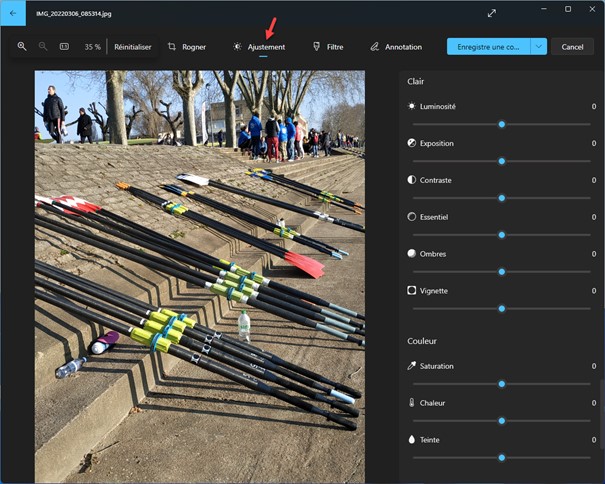Screen dimensions: 605x484
Task: Click the Chaleur slider handle
Action: pyautogui.click(x=502, y=421)
